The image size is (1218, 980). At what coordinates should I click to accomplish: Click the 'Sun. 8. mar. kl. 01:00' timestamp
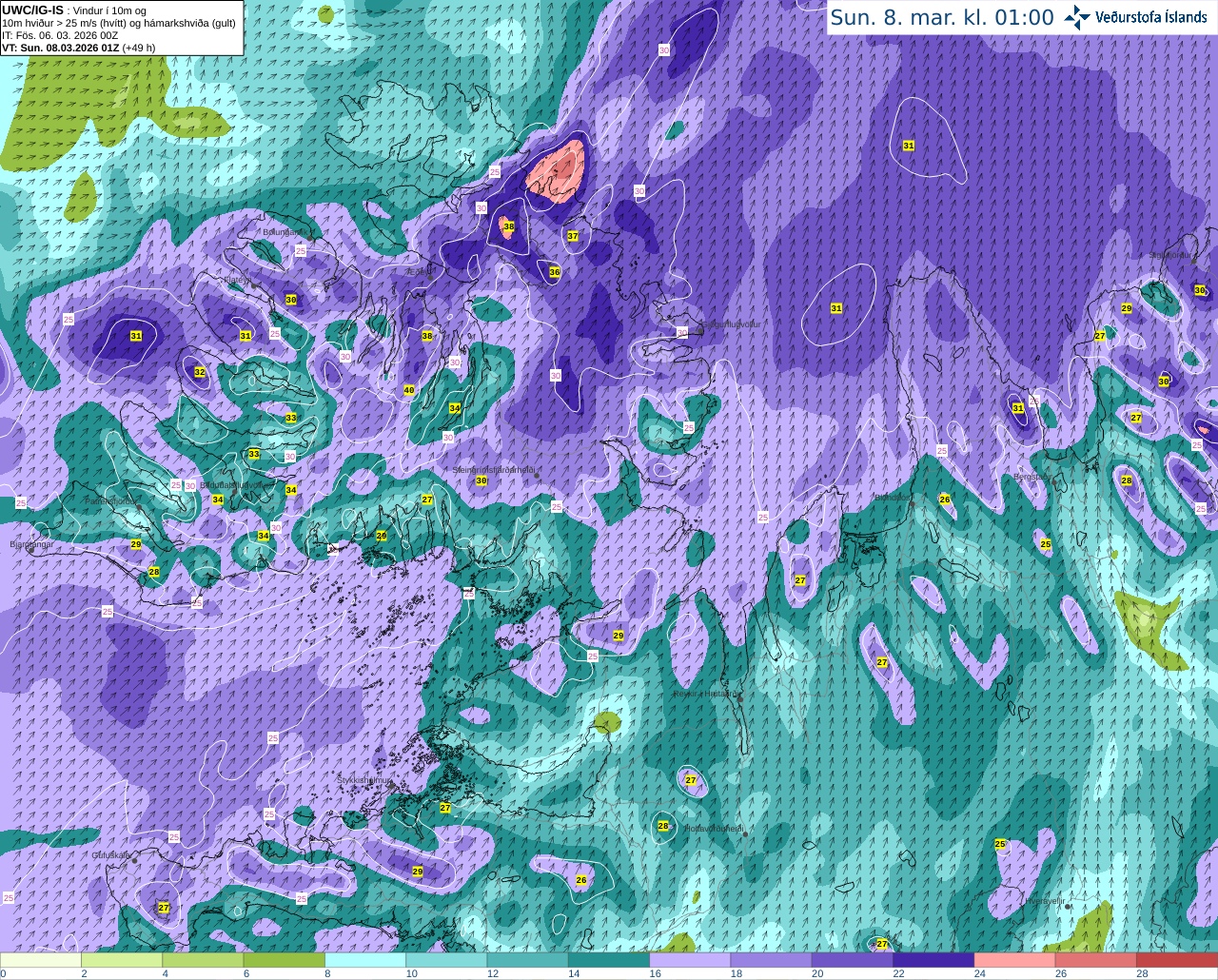click(942, 17)
